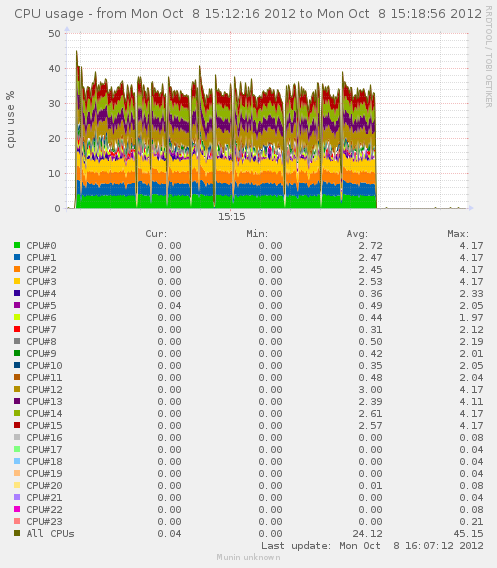Click the Cur column header
The image size is (497, 568).
pyautogui.click(x=156, y=234)
